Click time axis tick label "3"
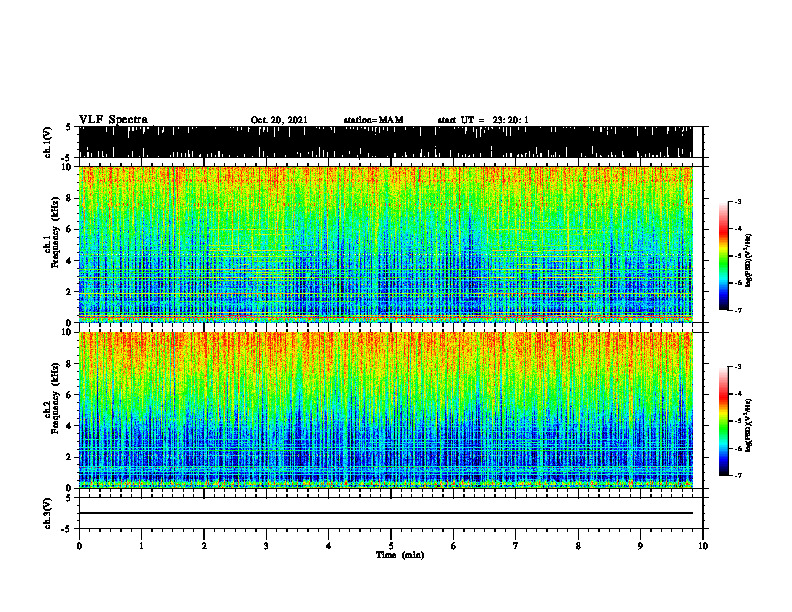The height and width of the screenshot is (612, 792). (x=266, y=546)
